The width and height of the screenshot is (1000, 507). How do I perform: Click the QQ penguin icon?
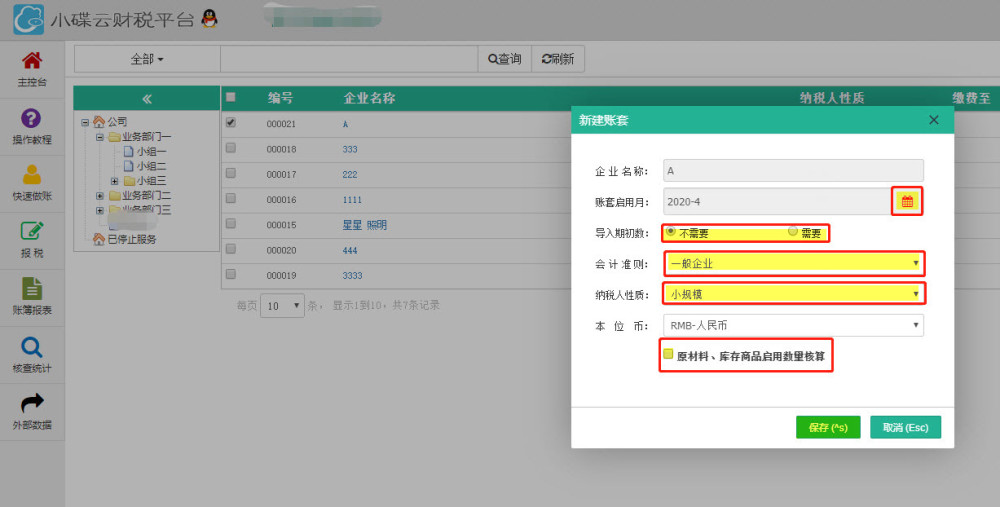(209, 18)
